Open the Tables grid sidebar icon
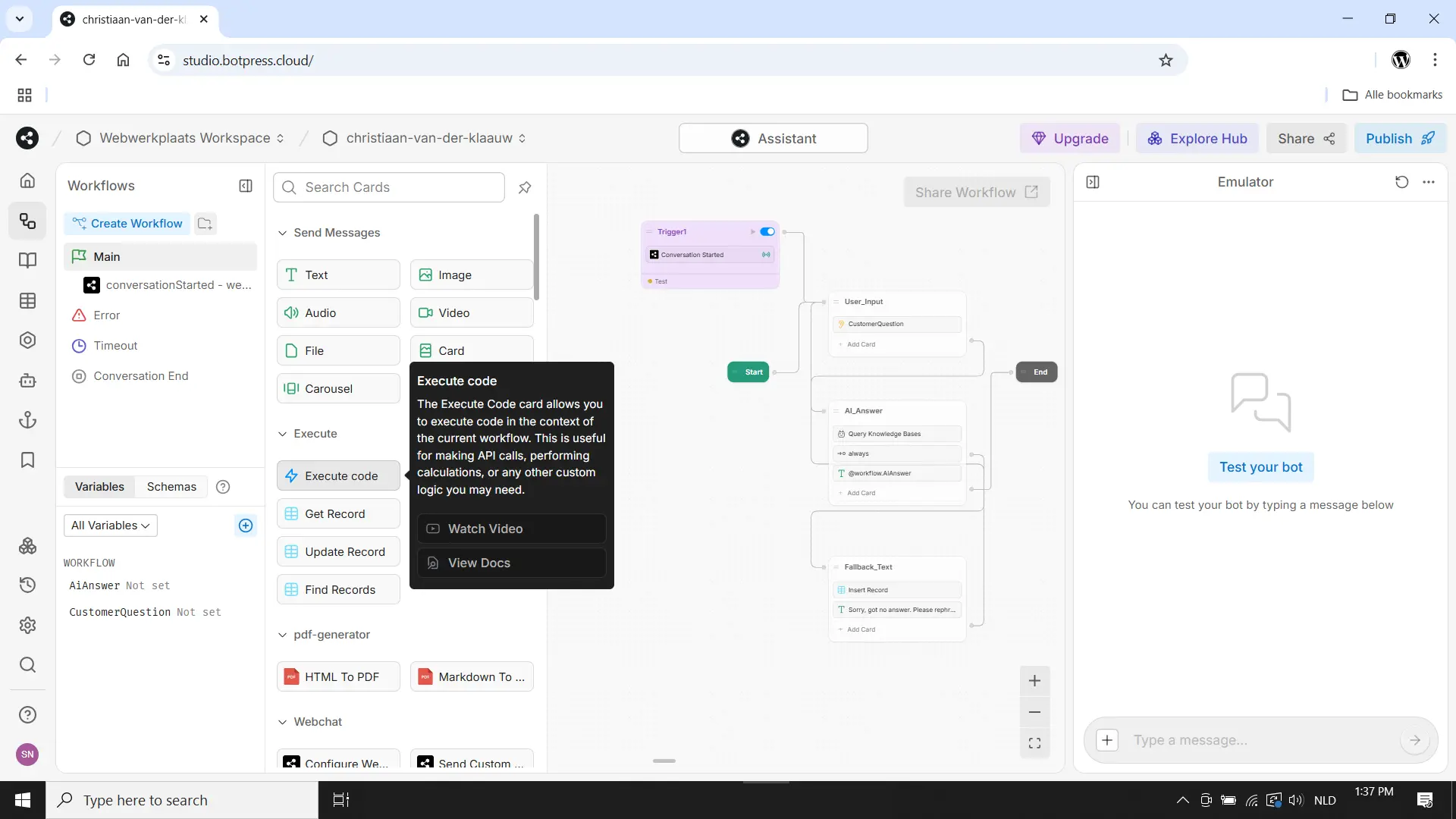The width and height of the screenshot is (1456, 819). [x=27, y=301]
